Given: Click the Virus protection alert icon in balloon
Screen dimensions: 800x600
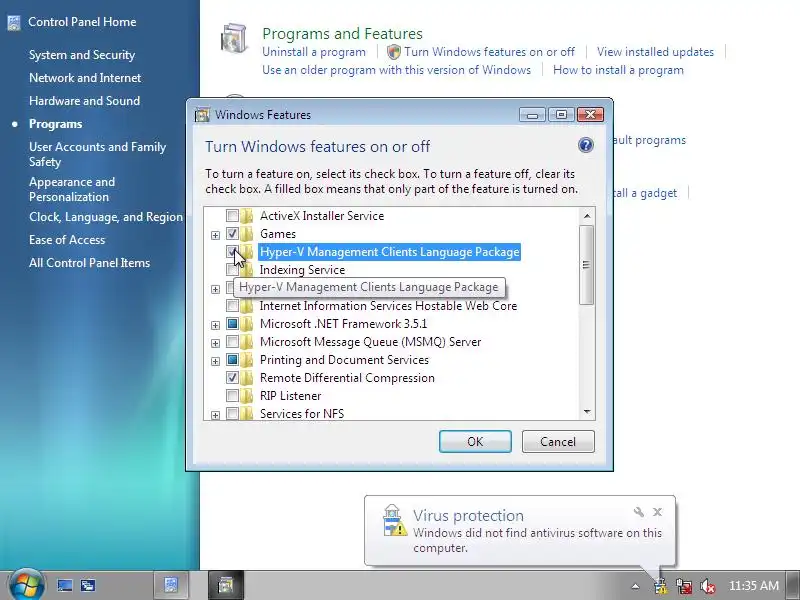Looking at the screenshot, I should tap(394, 520).
